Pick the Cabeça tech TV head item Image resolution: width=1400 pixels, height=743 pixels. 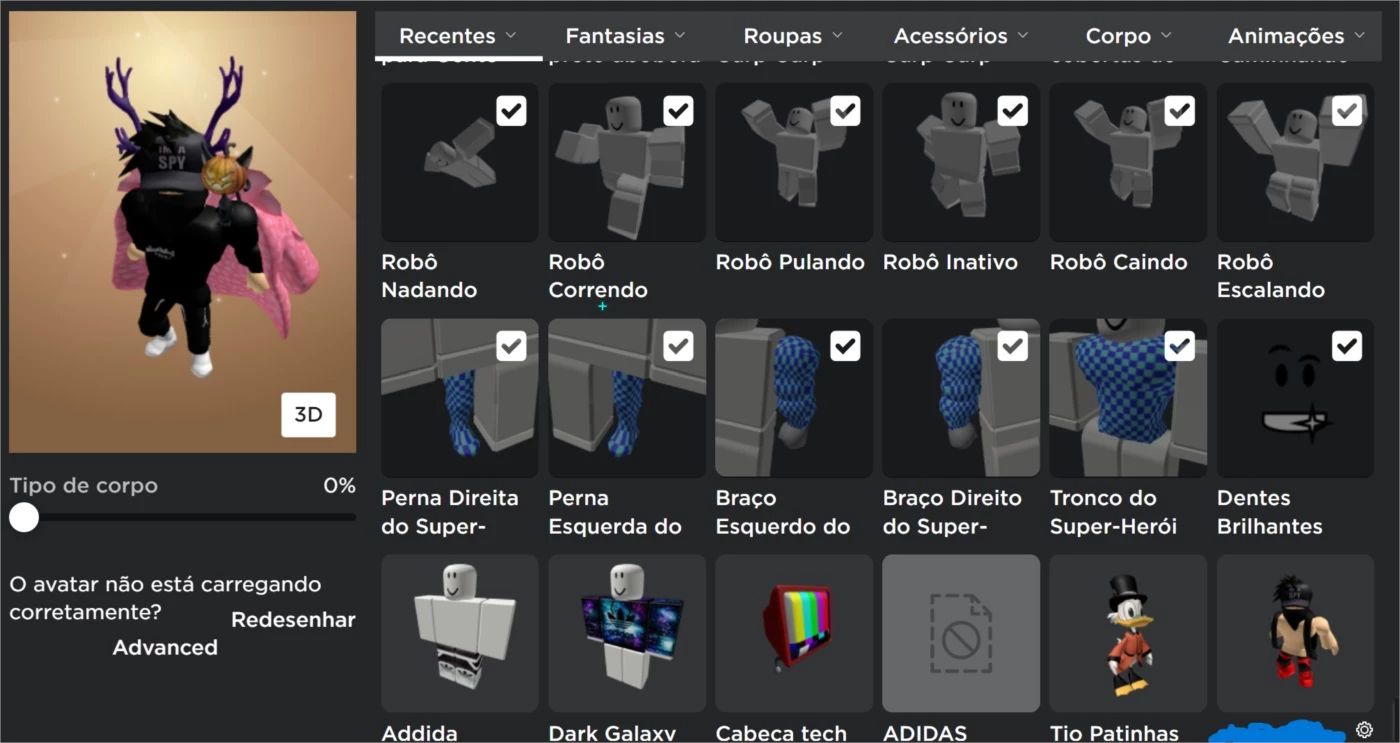click(793, 633)
